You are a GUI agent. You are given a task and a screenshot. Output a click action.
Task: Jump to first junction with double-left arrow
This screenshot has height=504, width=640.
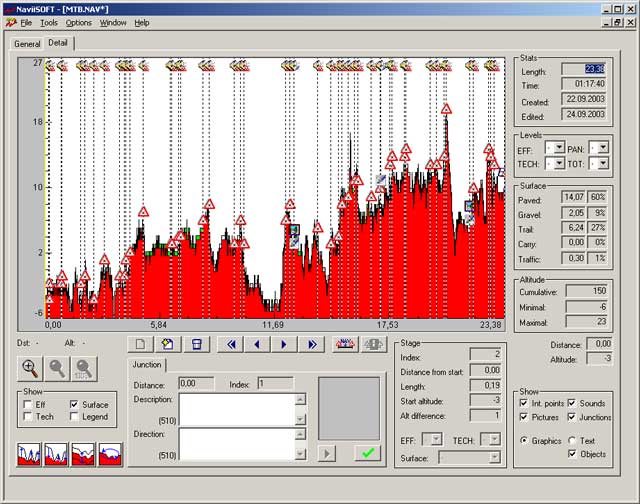pos(231,344)
